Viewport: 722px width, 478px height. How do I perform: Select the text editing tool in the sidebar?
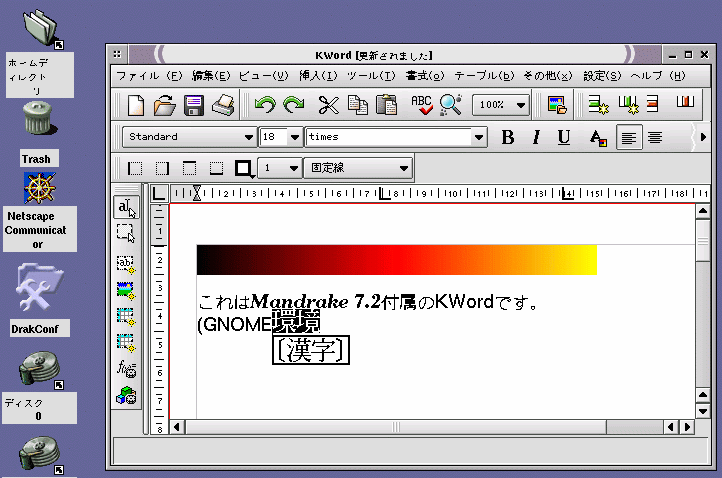tap(126, 207)
